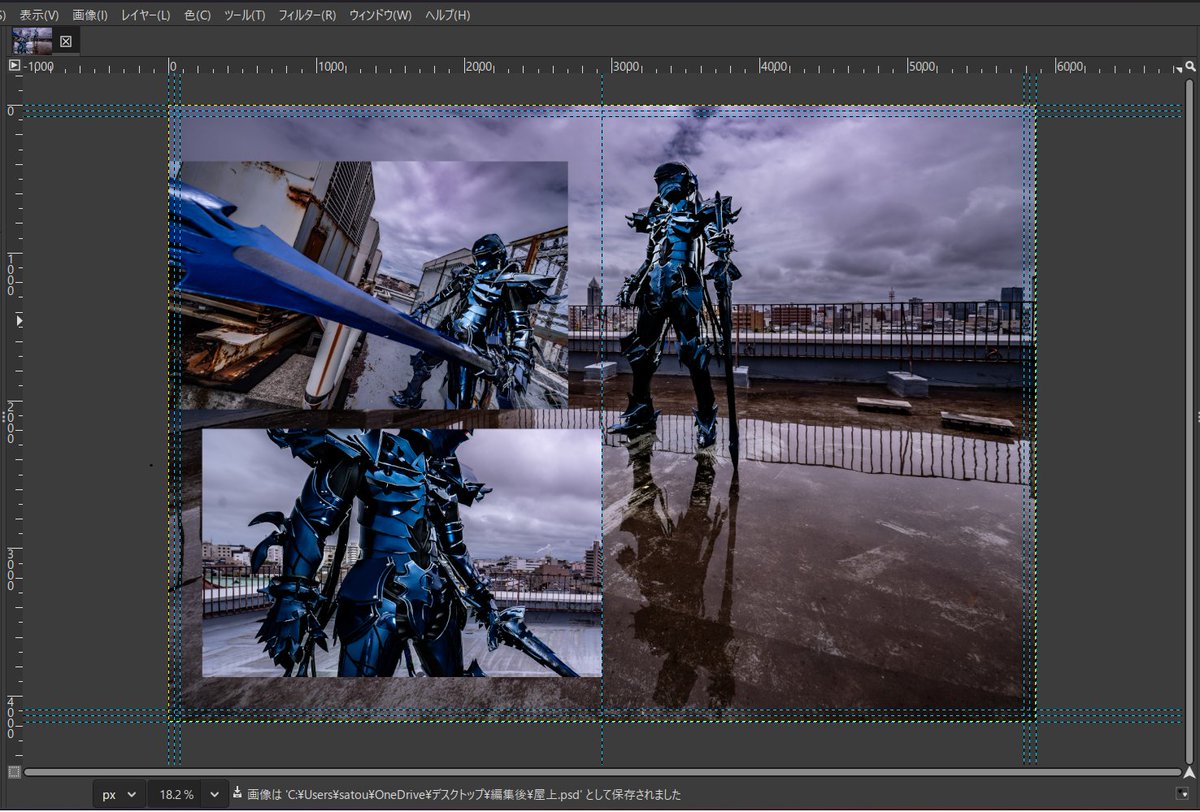
Task: Click the vertical scrollbar beside the canvas
Action: point(1191,420)
